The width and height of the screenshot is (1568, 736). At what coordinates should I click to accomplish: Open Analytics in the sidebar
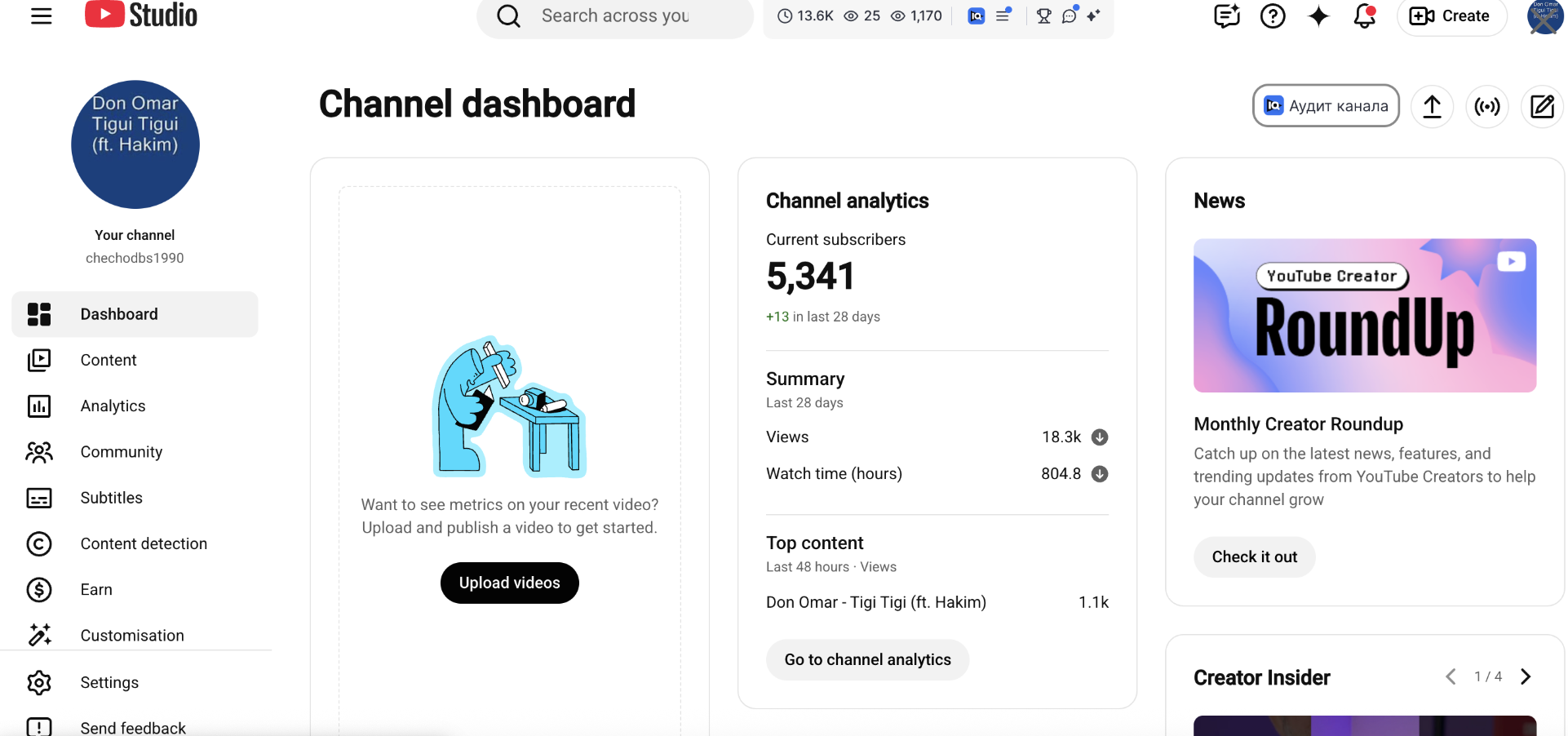pyautogui.click(x=135, y=406)
